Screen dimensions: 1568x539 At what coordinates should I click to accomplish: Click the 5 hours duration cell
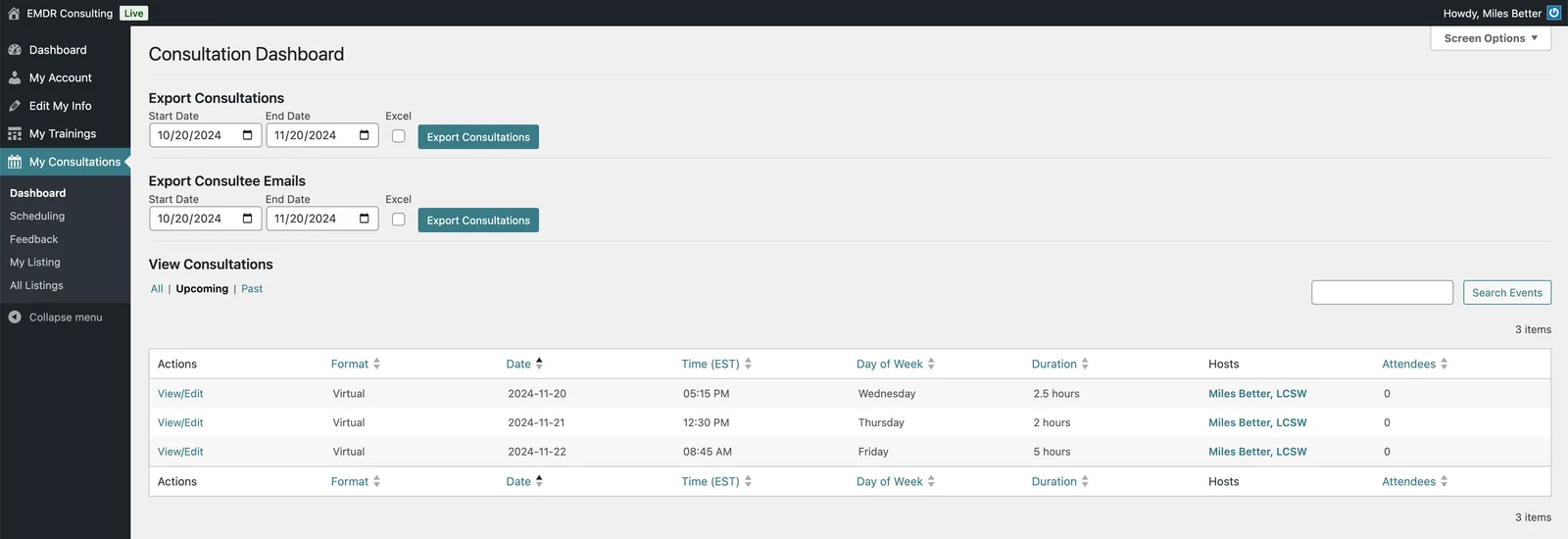coord(1052,452)
